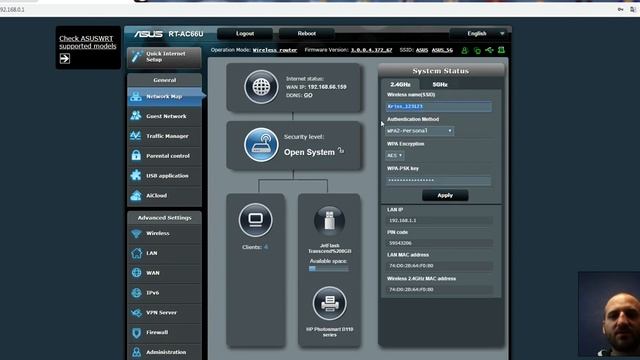Click the DDNS GO link
640x360 pixels.
point(308,95)
